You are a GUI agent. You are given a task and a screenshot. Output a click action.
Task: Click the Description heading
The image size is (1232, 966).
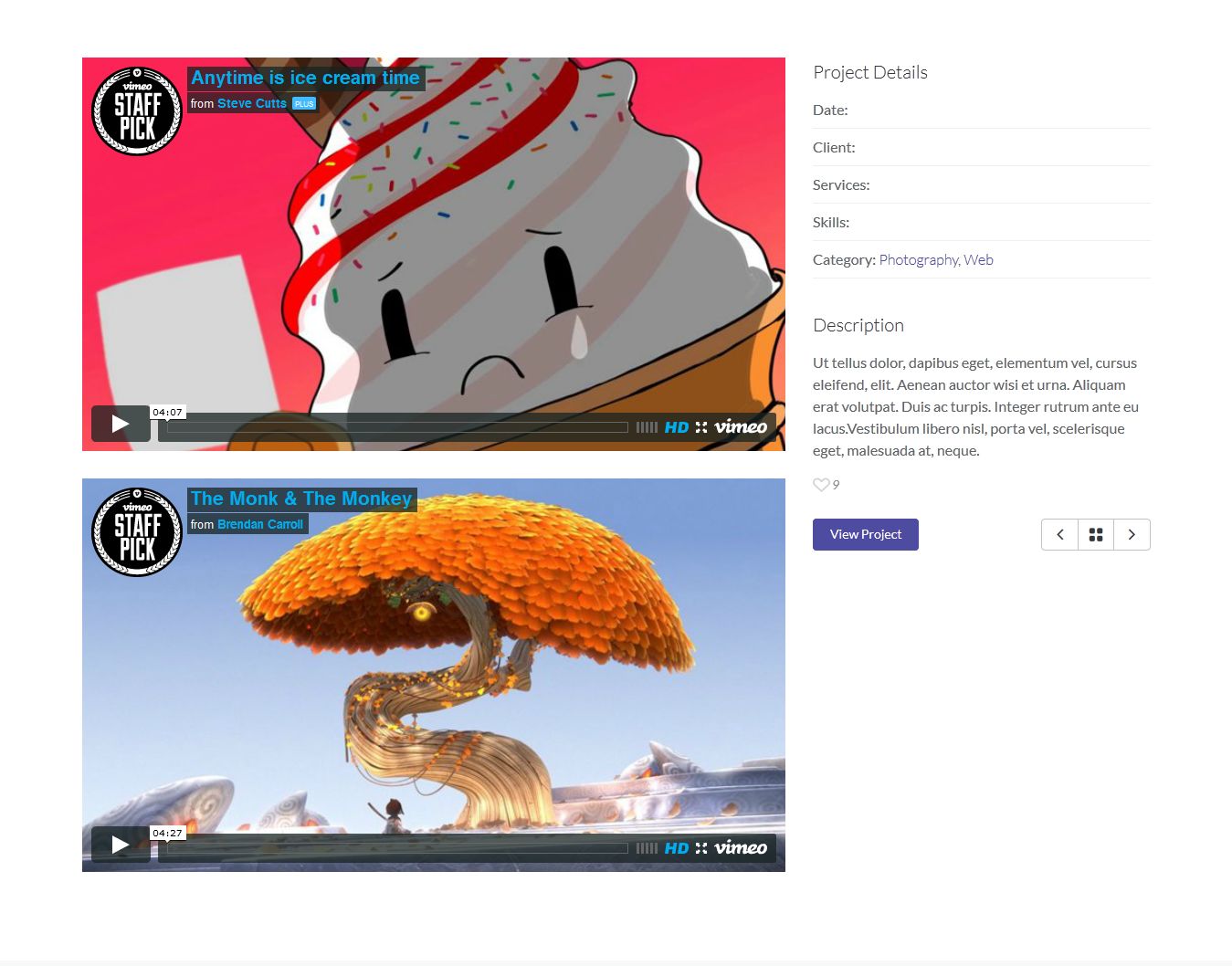[858, 326]
